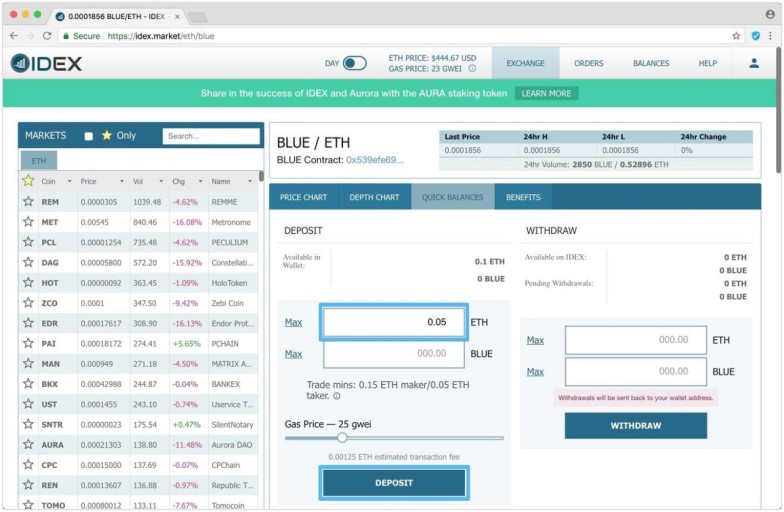Select the ETH market tab
This screenshot has height=512, width=784.
pos(38,160)
